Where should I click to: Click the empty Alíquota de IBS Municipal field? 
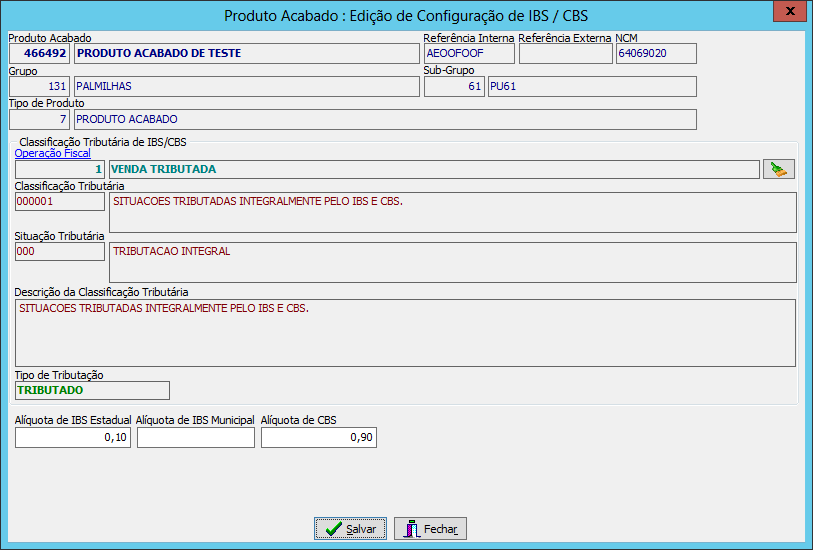pyautogui.click(x=196, y=438)
